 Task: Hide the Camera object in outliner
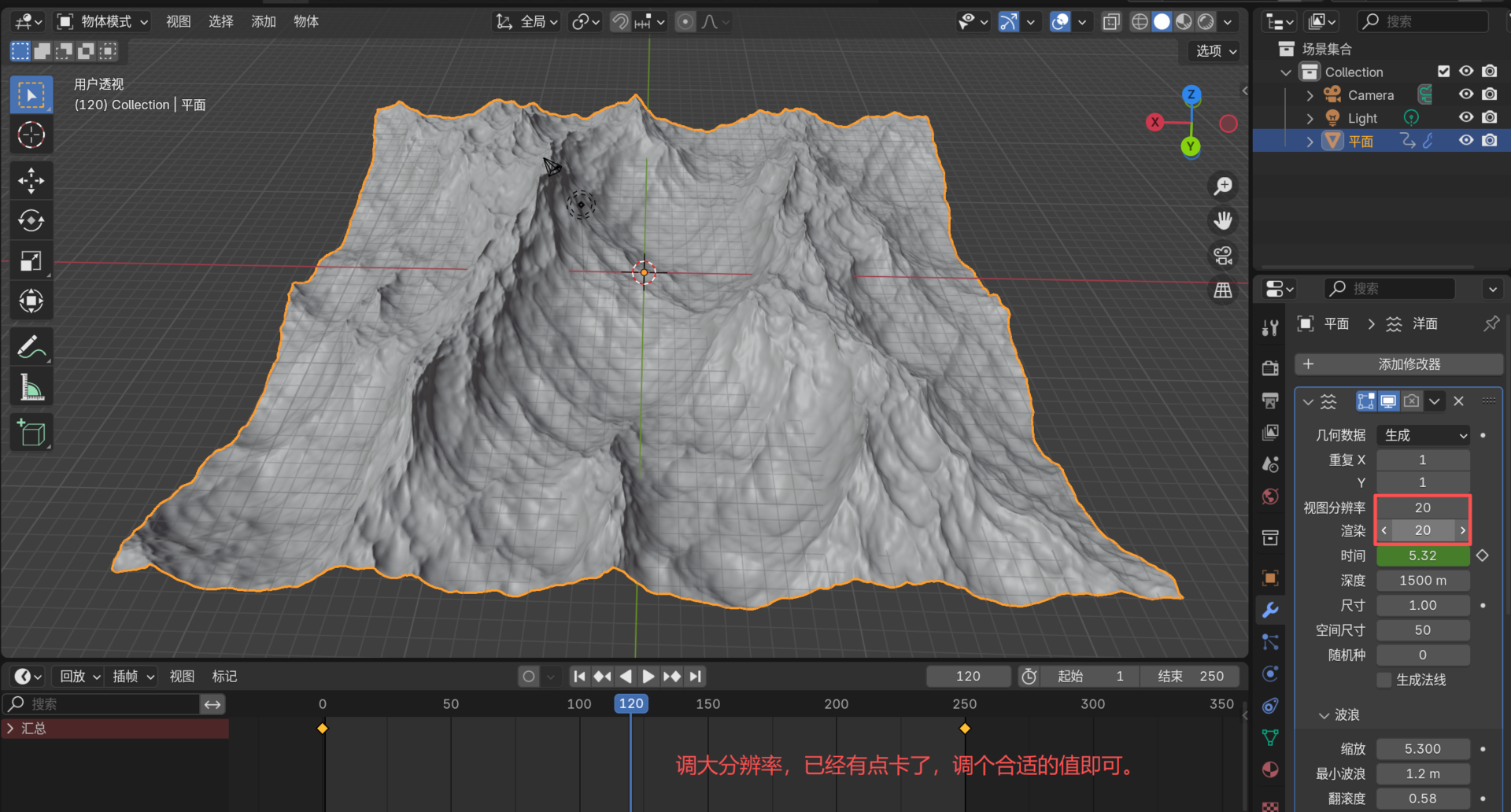pos(1465,94)
